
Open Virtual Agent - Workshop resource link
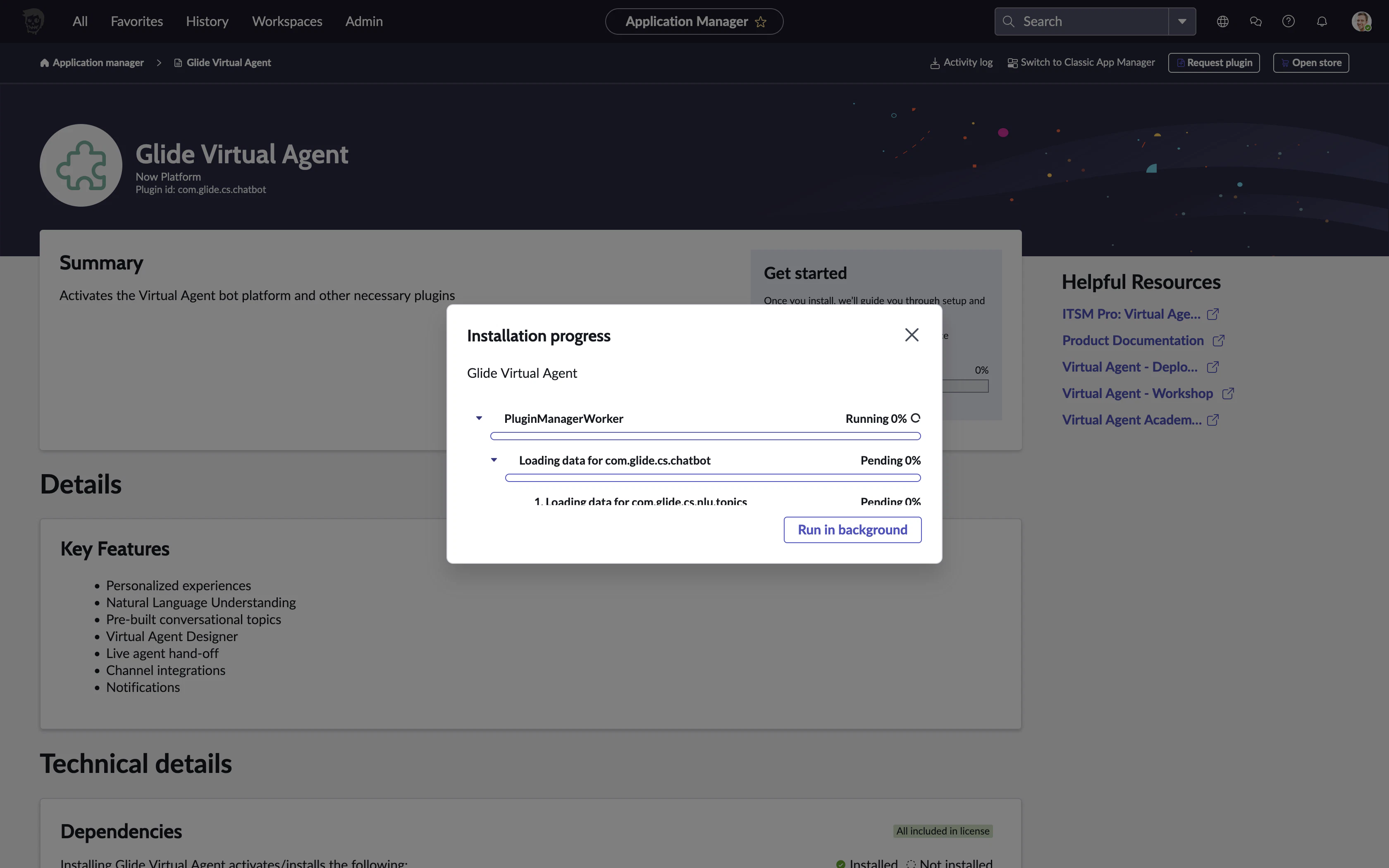pyautogui.click(x=1138, y=393)
